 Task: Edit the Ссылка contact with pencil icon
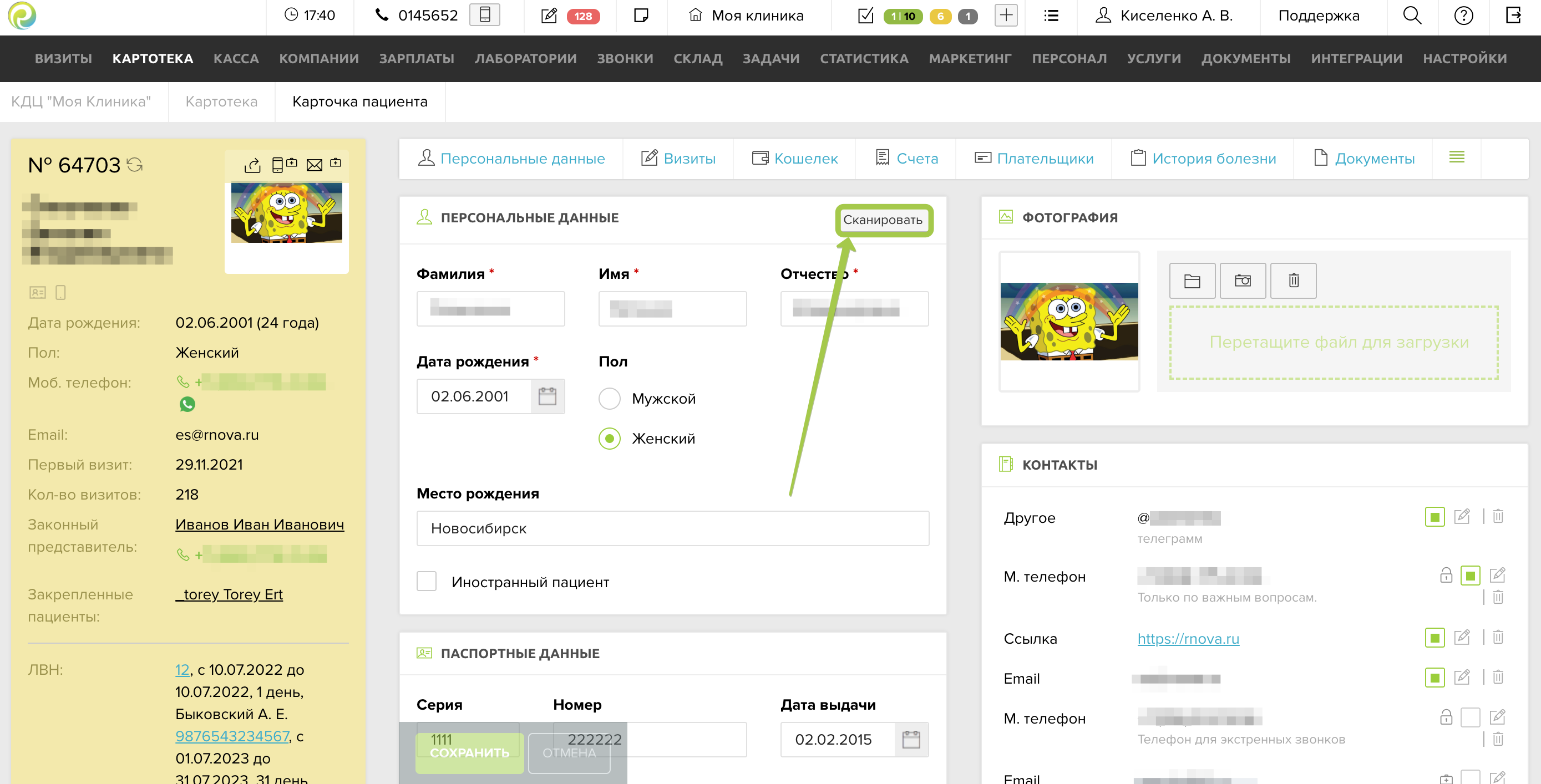click(x=1462, y=637)
